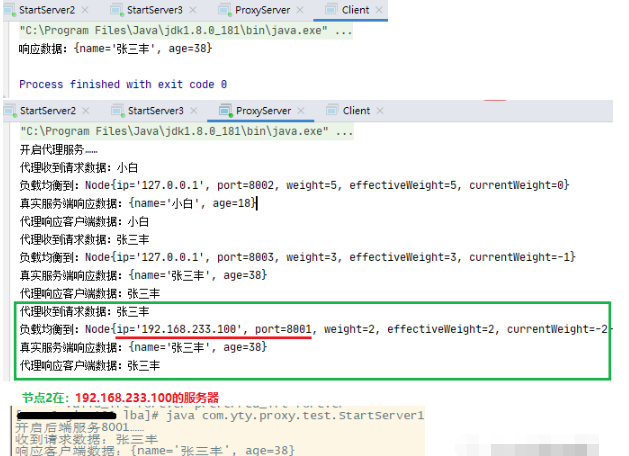Viewport: 629px width, 456px height.
Task: Select the active ProxyServer tab above the proxy log
Action: click(x=263, y=111)
